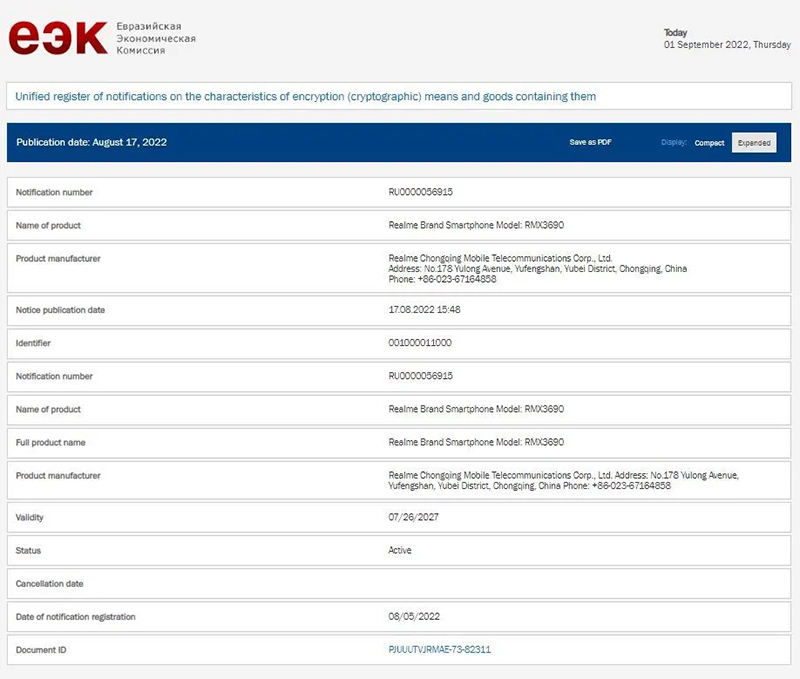Viewport: 800px width, 679px height.
Task: Click the 'Cancellation date' label
Action: click(x=49, y=584)
